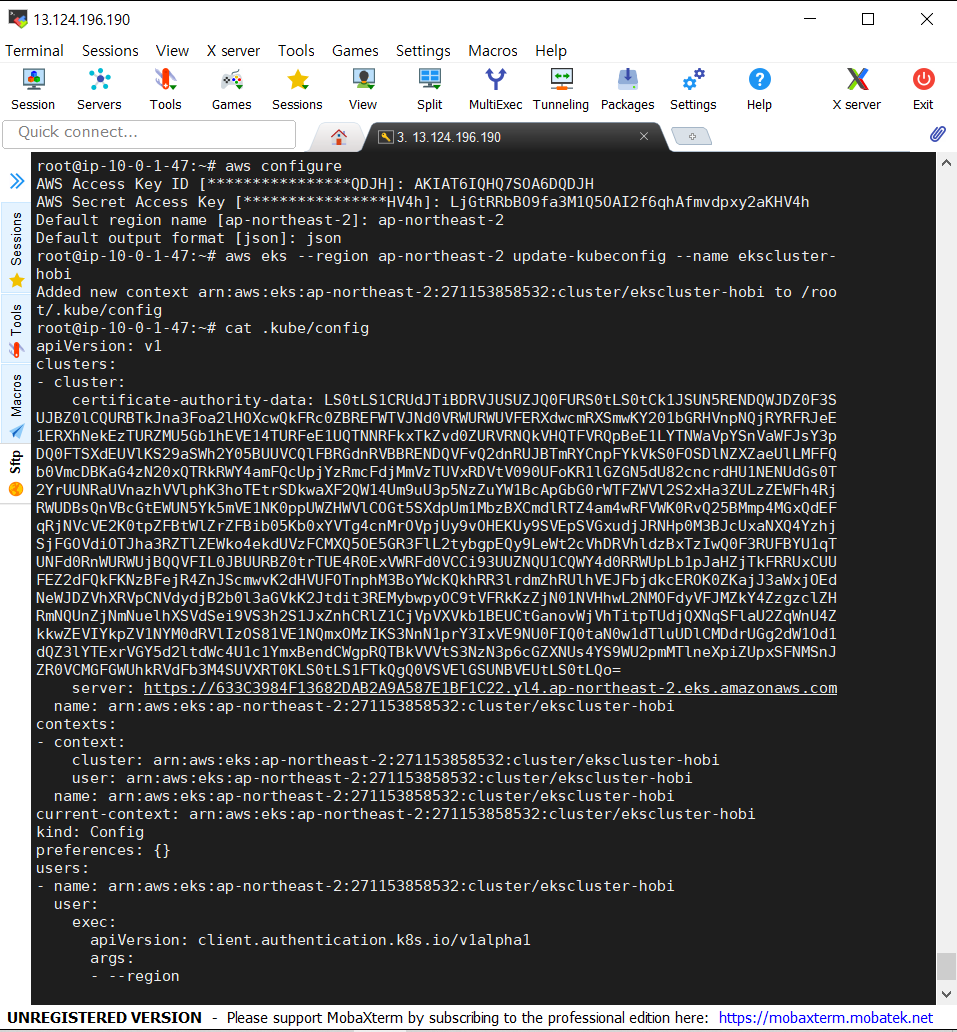Open the Games toolbar icon
Screen dimensions: 957x1032
pyautogui.click(x=232, y=90)
